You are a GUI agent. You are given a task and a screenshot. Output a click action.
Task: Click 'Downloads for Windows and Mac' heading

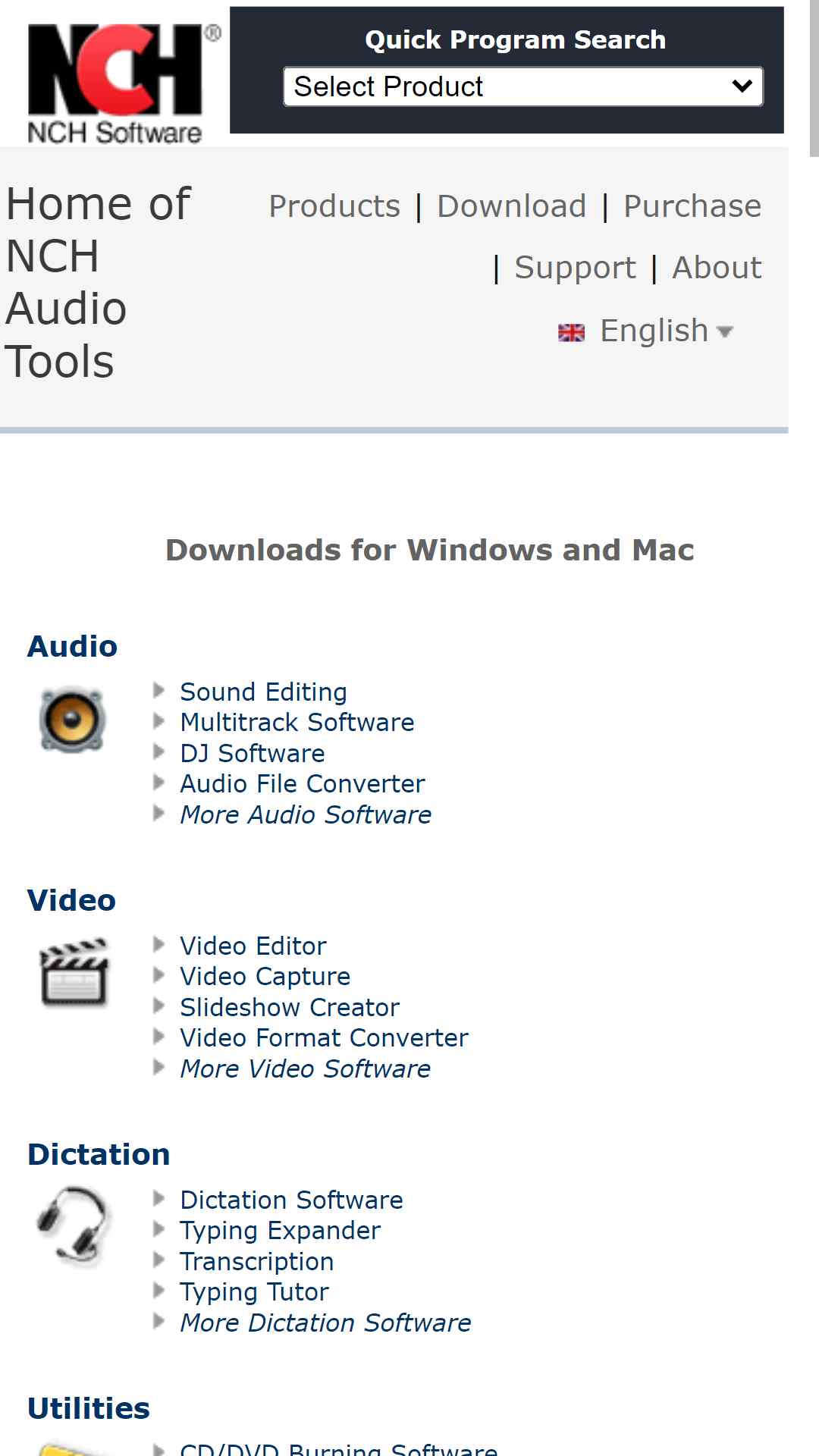430,550
